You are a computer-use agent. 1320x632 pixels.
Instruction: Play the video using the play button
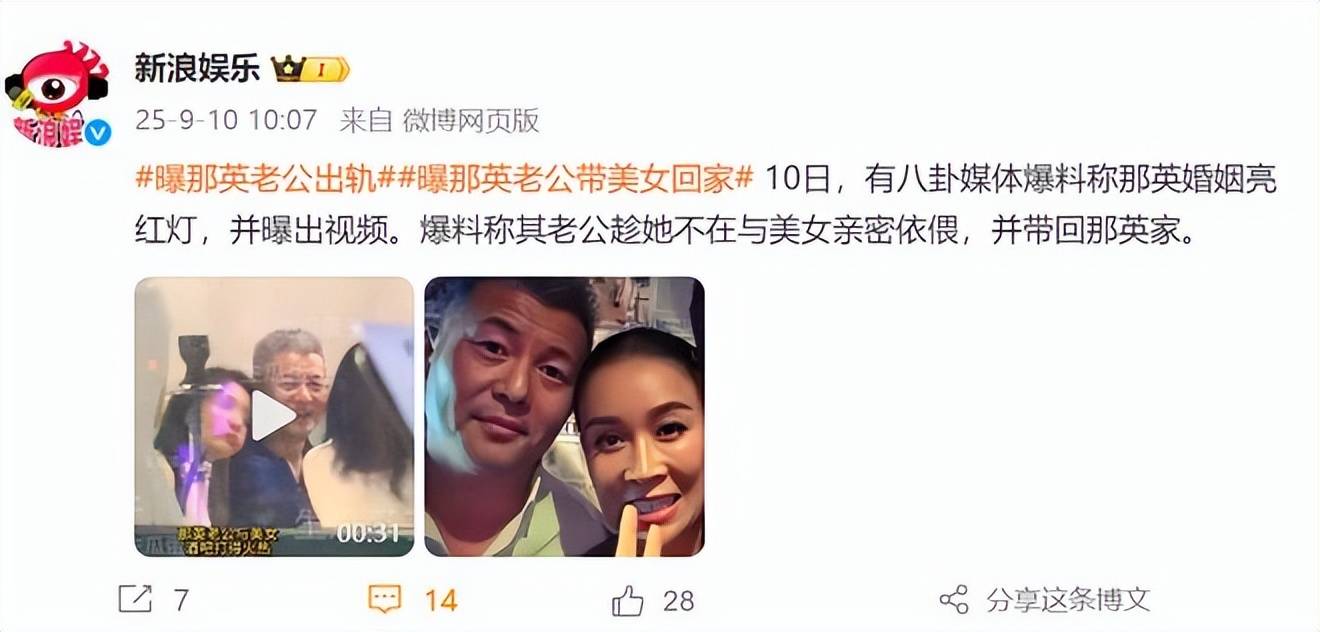(x=272, y=416)
